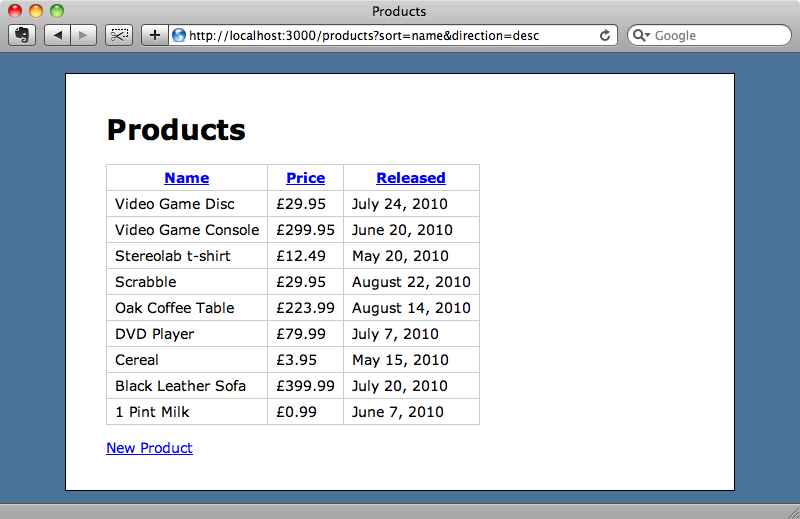Click the "June 7, 2010" date cell
Image resolution: width=800 pixels, height=519 pixels.
click(411, 412)
